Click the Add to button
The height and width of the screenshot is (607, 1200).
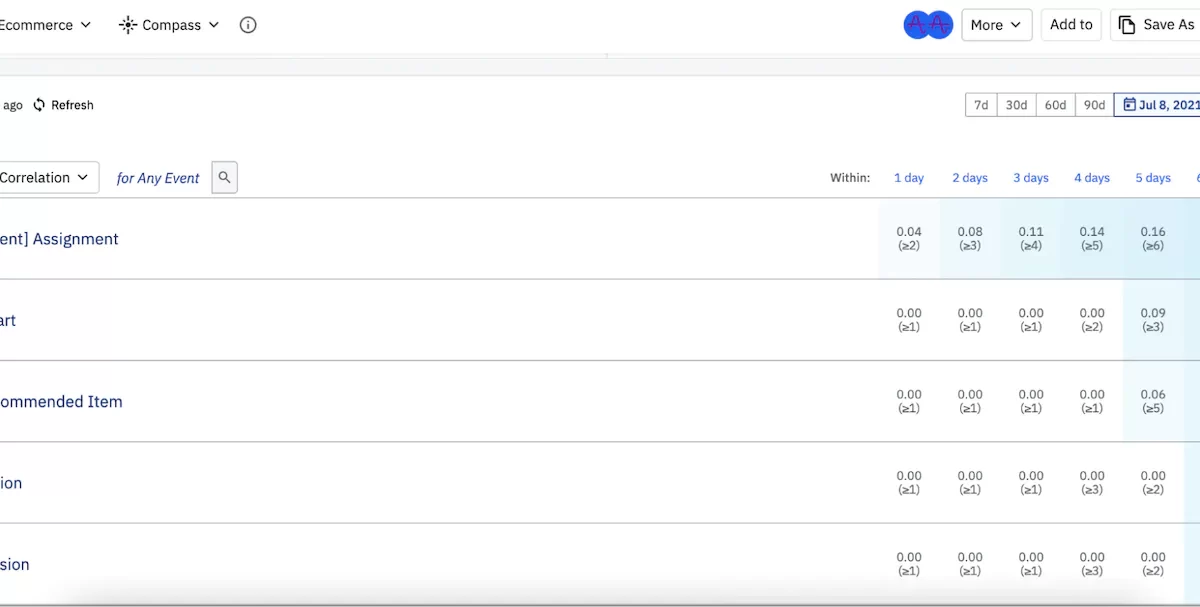[x=1071, y=25]
